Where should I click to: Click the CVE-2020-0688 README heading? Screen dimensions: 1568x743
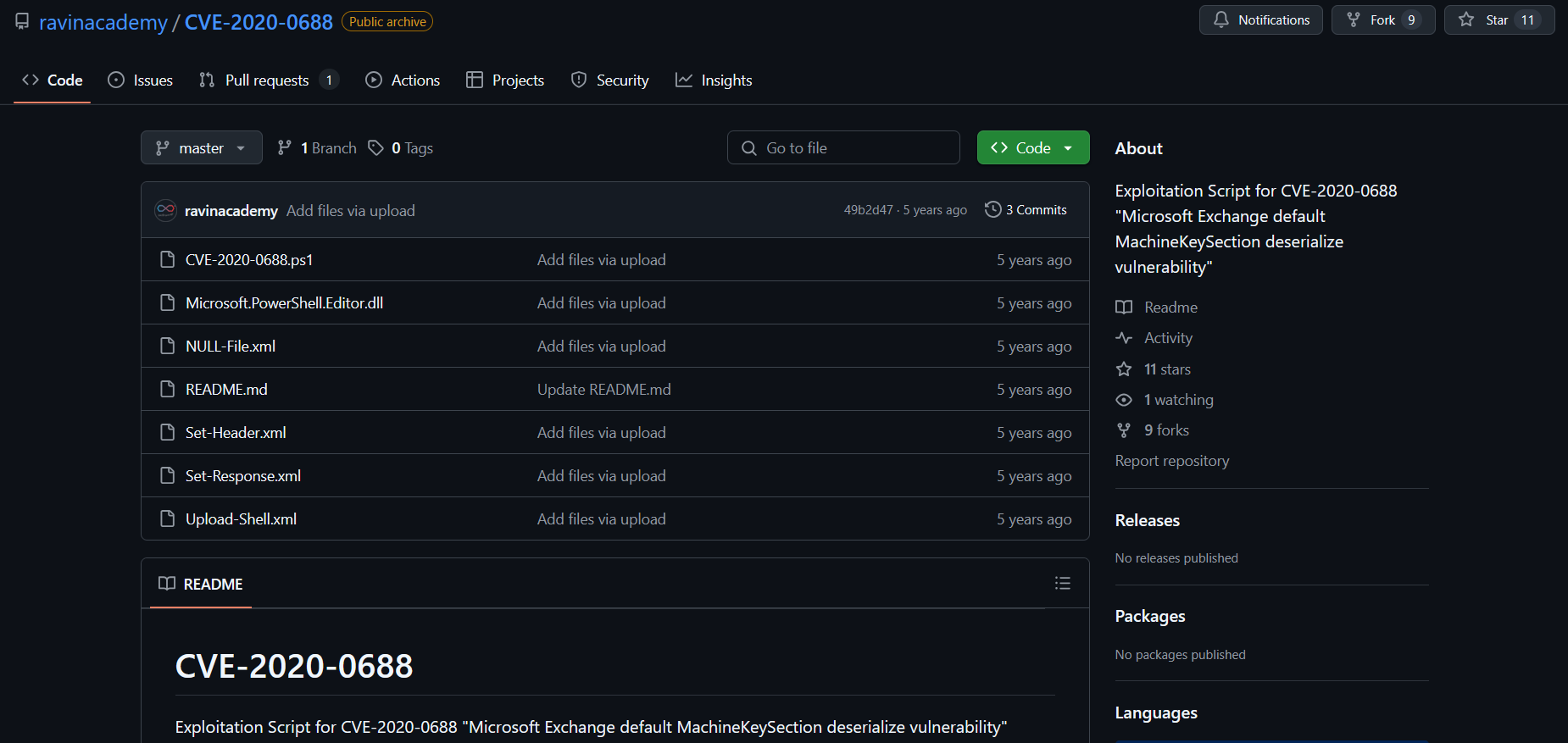click(294, 666)
